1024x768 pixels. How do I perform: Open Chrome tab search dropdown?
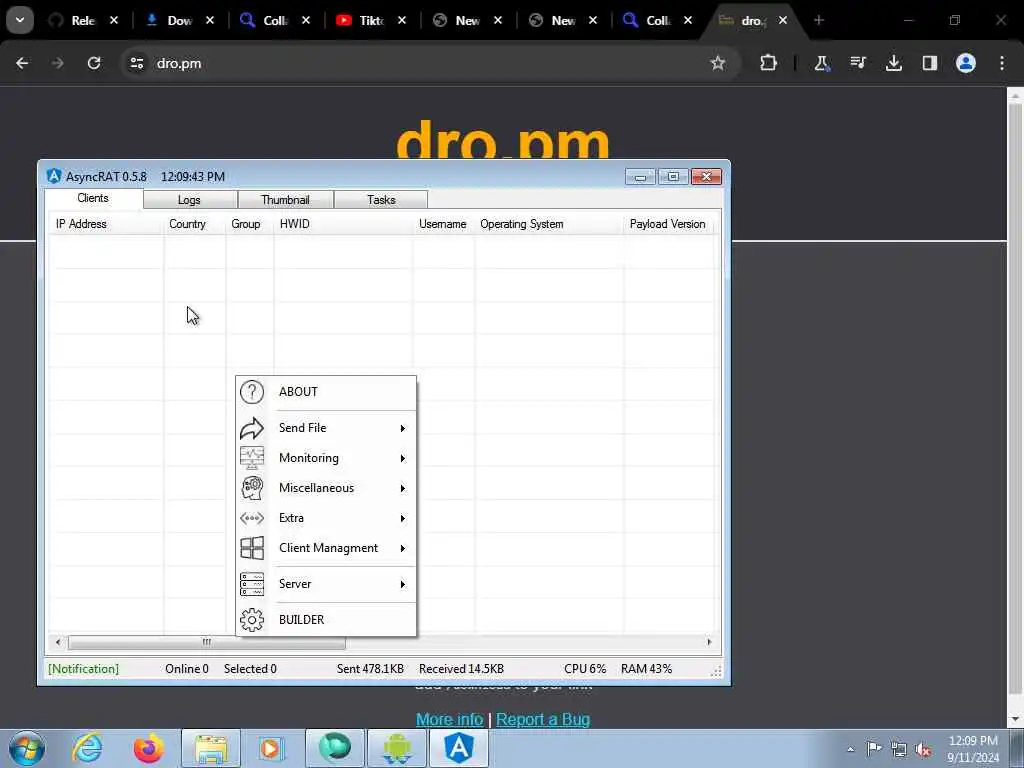[20, 20]
